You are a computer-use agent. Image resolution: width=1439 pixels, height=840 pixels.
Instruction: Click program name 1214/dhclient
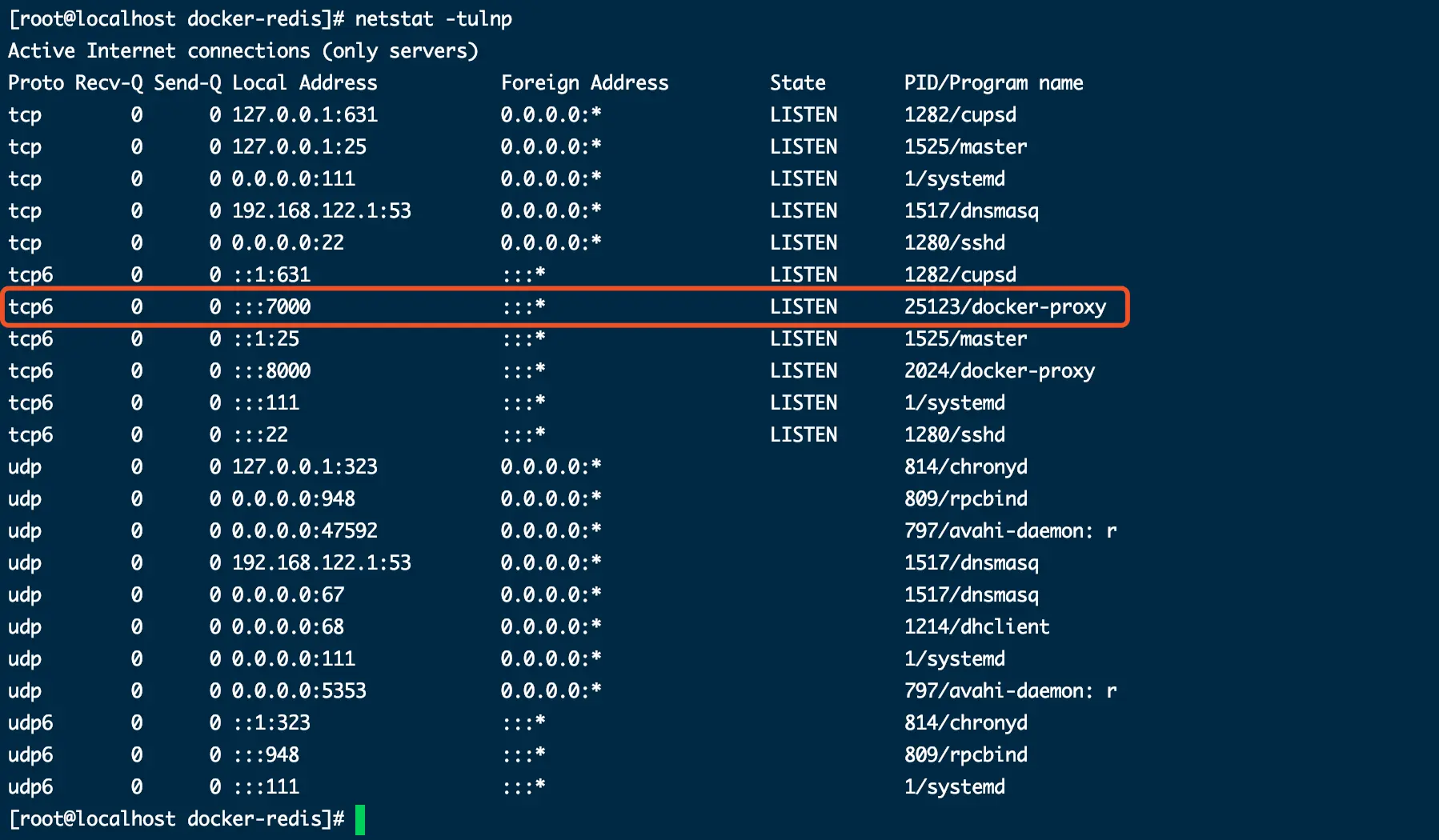pyautogui.click(x=977, y=627)
